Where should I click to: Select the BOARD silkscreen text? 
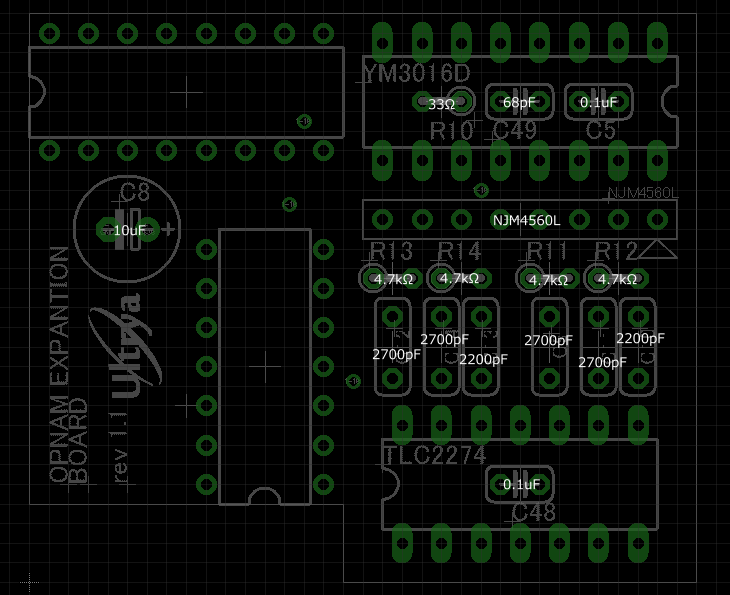pyautogui.click(x=77, y=440)
